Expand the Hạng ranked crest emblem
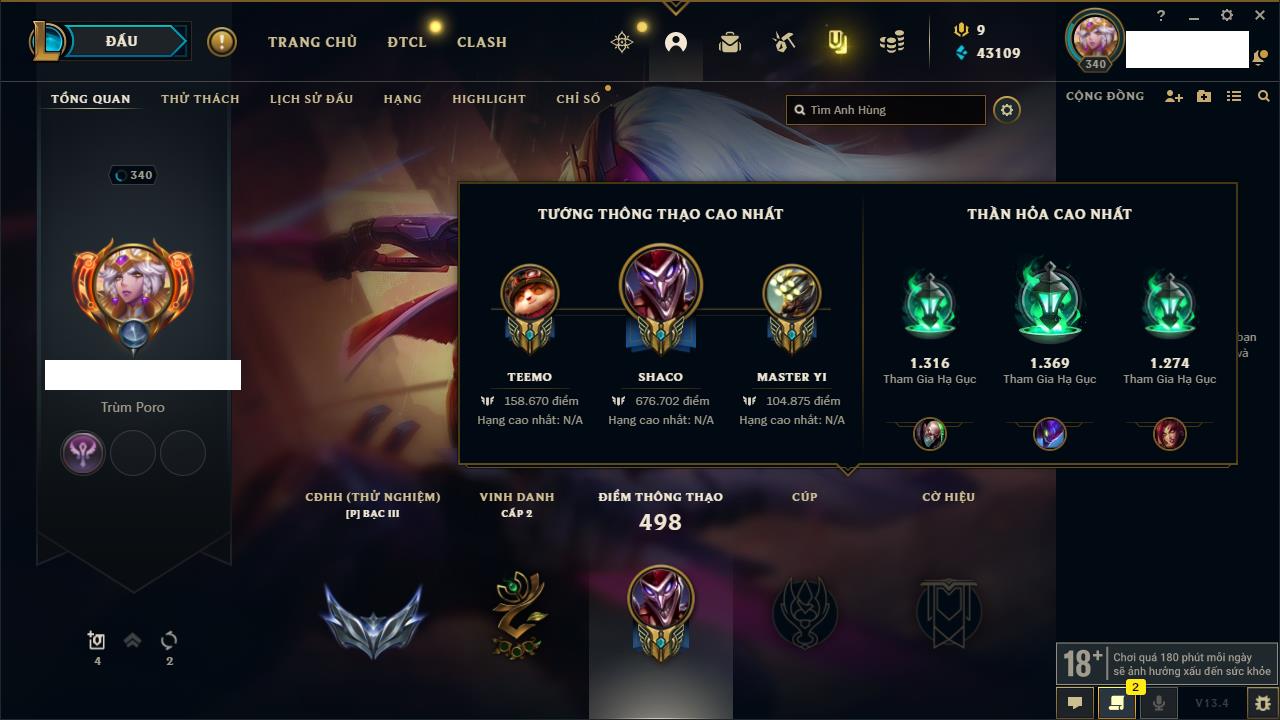 373,616
